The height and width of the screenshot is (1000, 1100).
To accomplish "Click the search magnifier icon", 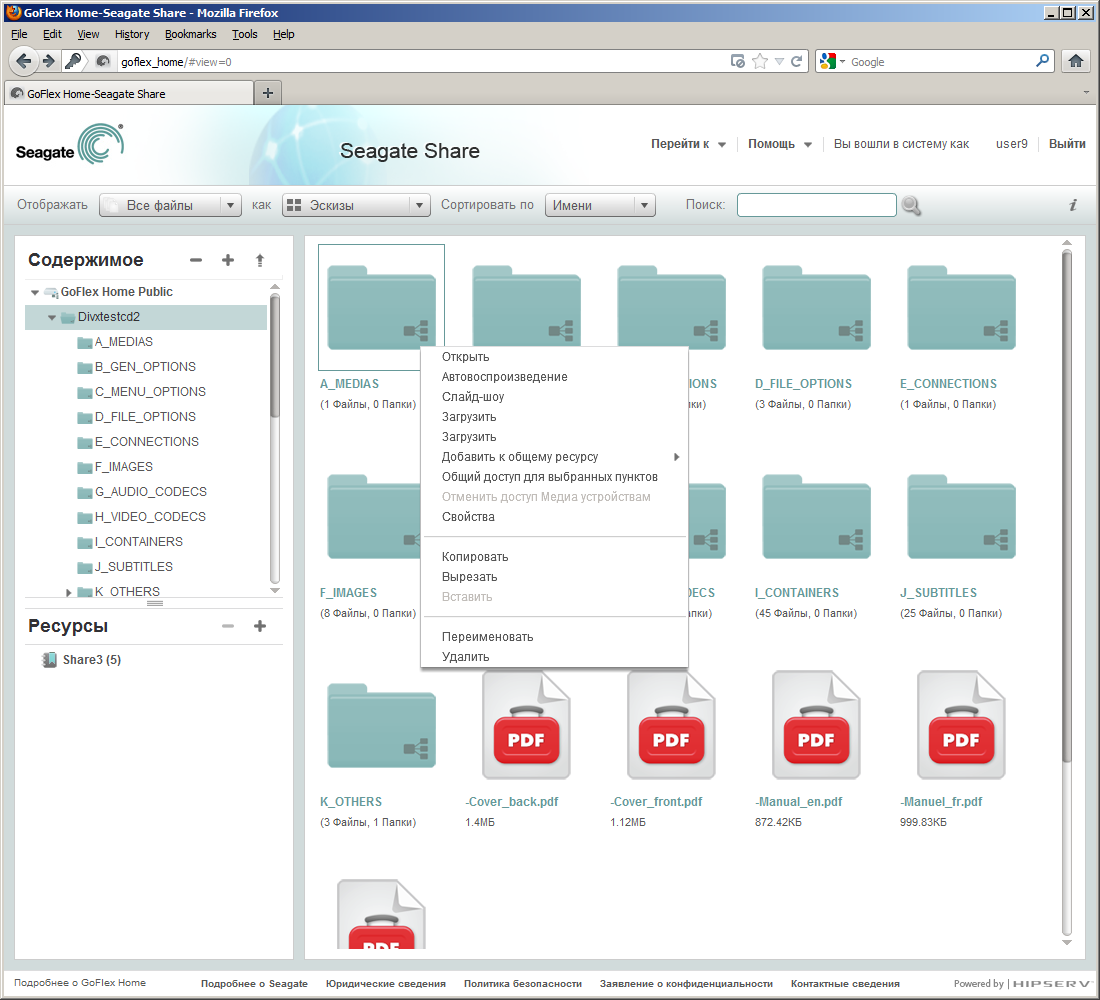I will coord(911,206).
